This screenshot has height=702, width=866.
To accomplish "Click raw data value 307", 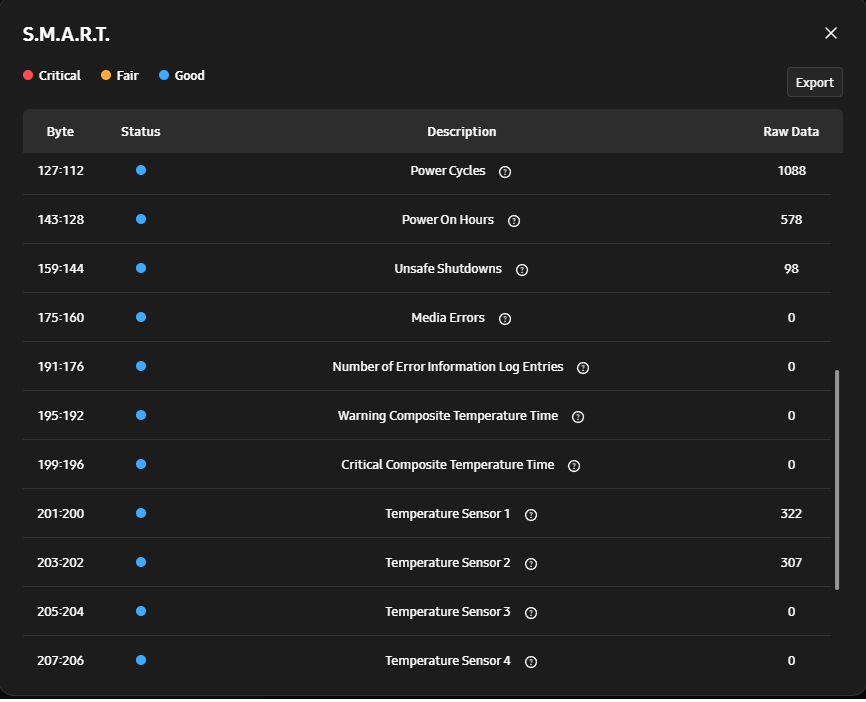I will [791, 563].
